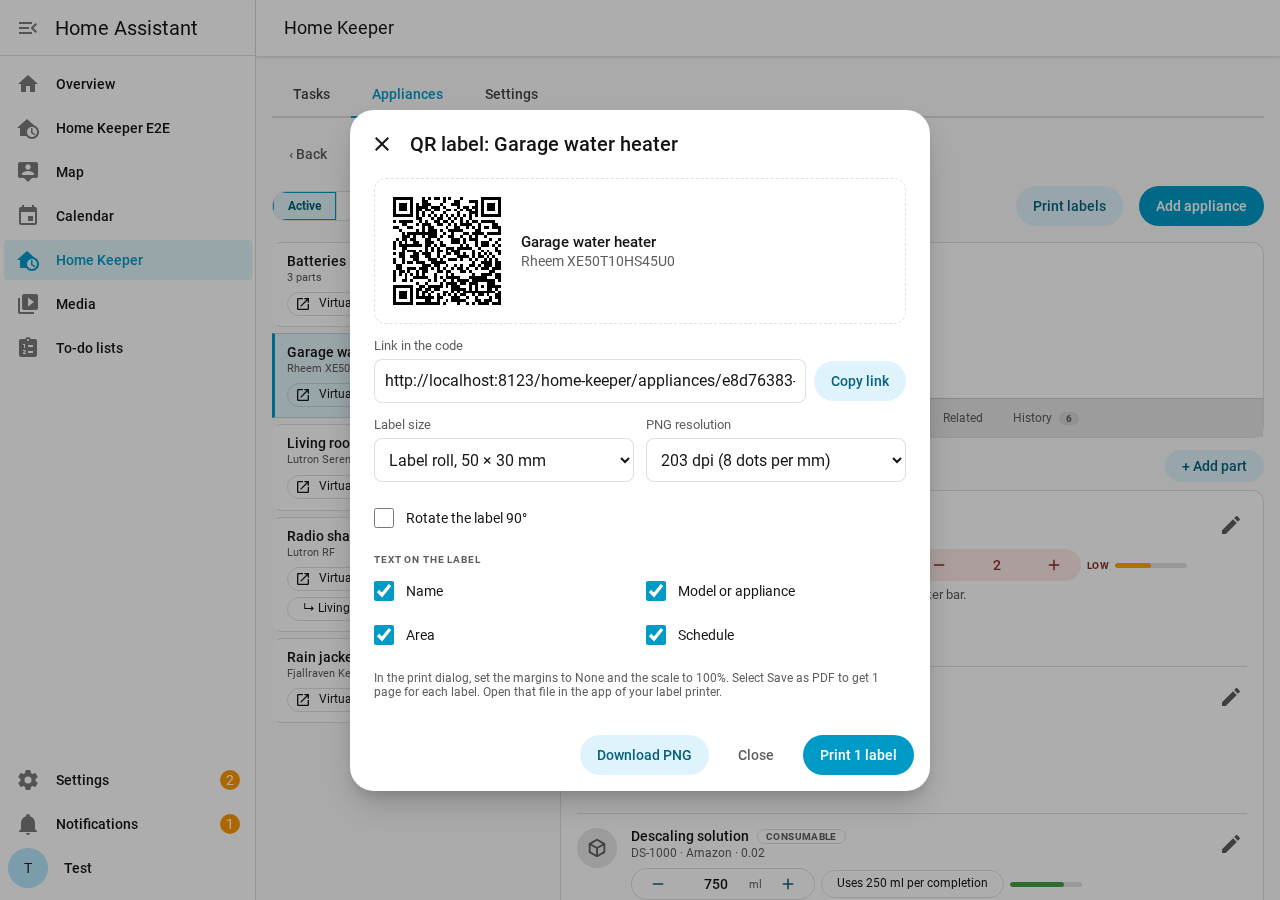The image size is (1280, 900).
Task: Open the PNG resolution dropdown
Action: click(x=776, y=460)
